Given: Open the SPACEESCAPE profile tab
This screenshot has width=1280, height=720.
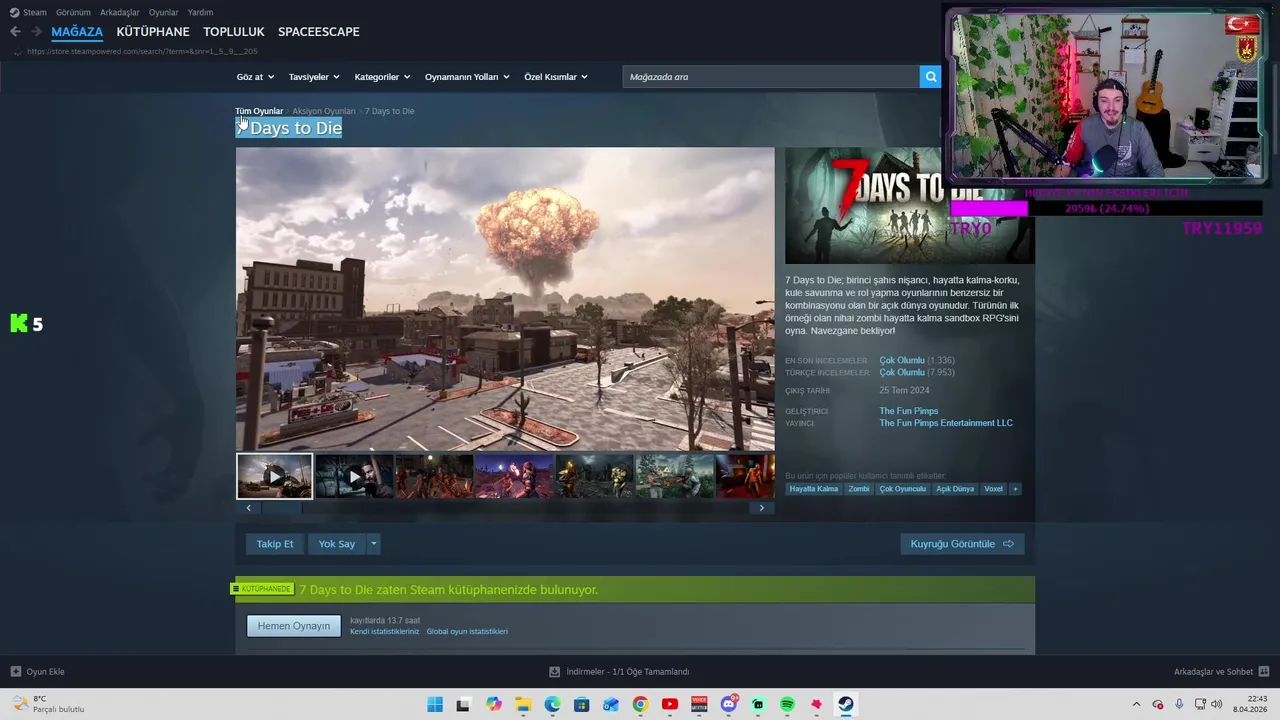Looking at the screenshot, I should (x=319, y=32).
